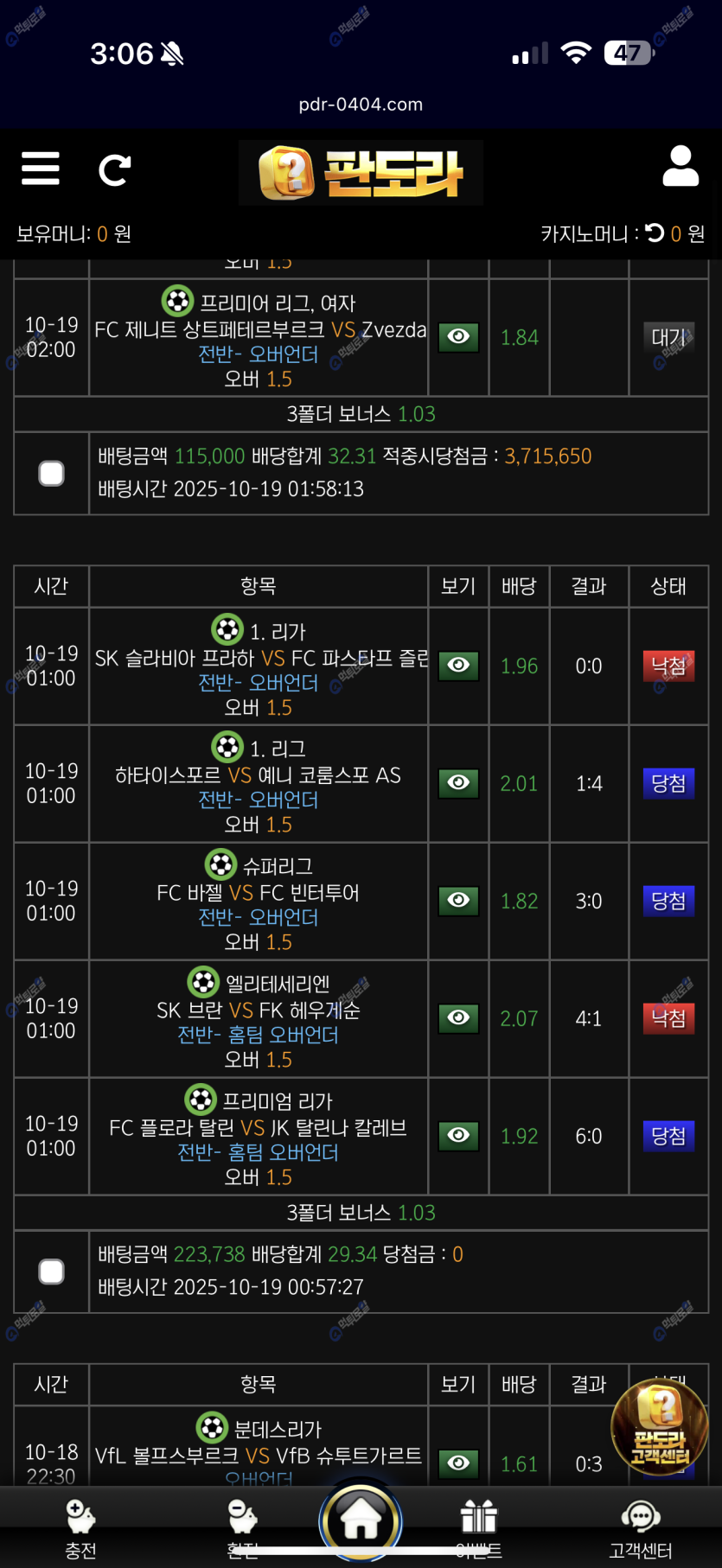Click the 낙첨 status for the SK 브란 match
Image resolution: width=722 pixels, height=1568 pixels.
pyautogui.click(x=668, y=1018)
